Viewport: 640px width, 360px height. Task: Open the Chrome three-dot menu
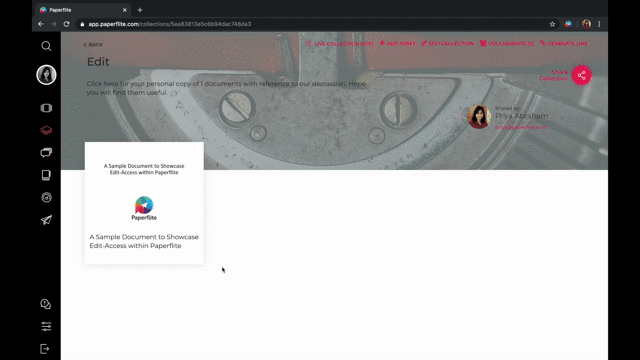(x=599, y=24)
